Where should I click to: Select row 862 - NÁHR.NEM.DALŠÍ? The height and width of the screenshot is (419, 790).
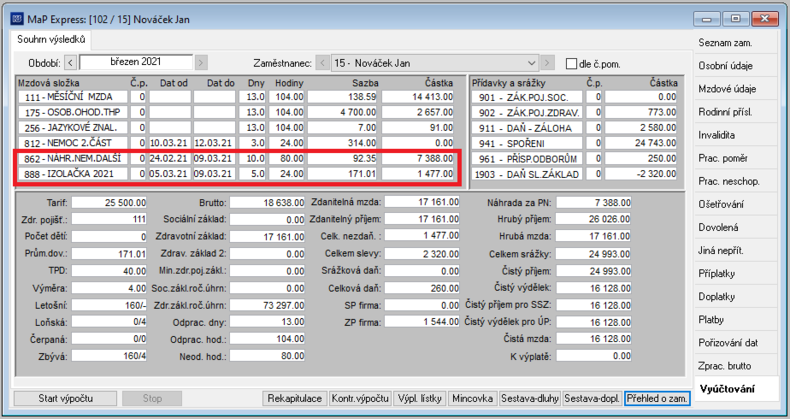pyautogui.click(x=236, y=158)
